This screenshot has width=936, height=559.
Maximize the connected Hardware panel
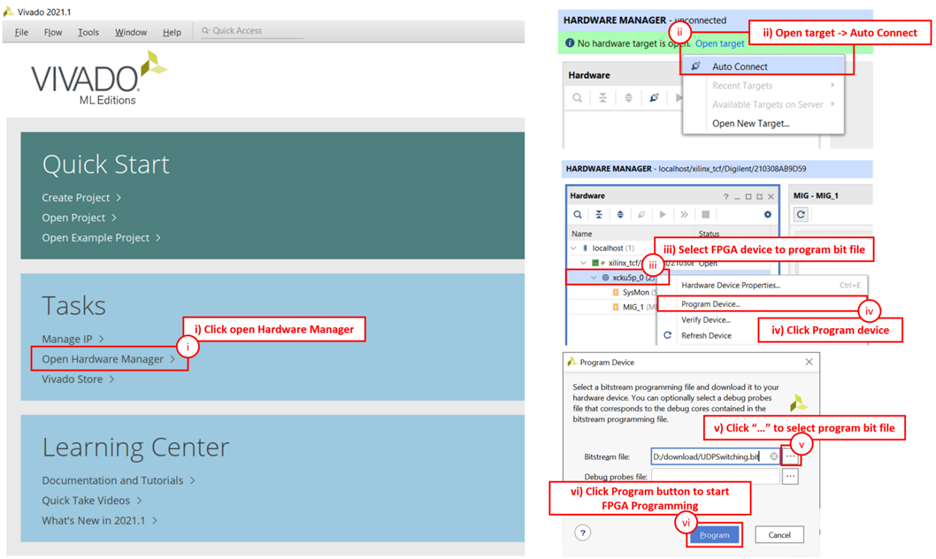tap(748, 196)
